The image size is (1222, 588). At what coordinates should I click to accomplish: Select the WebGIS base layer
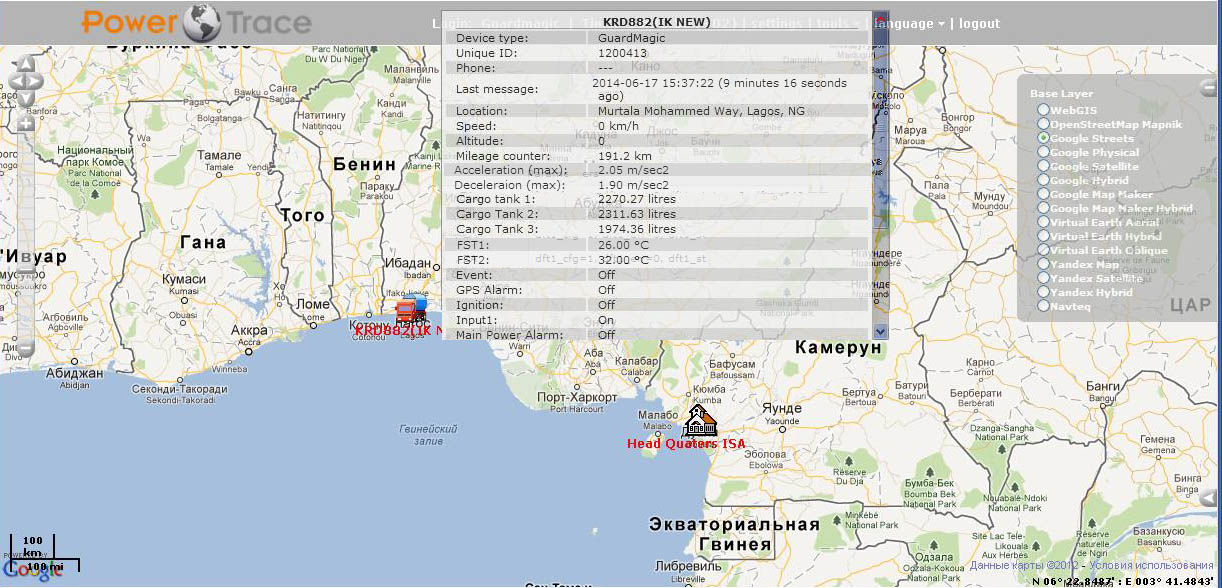click(x=1044, y=110)
